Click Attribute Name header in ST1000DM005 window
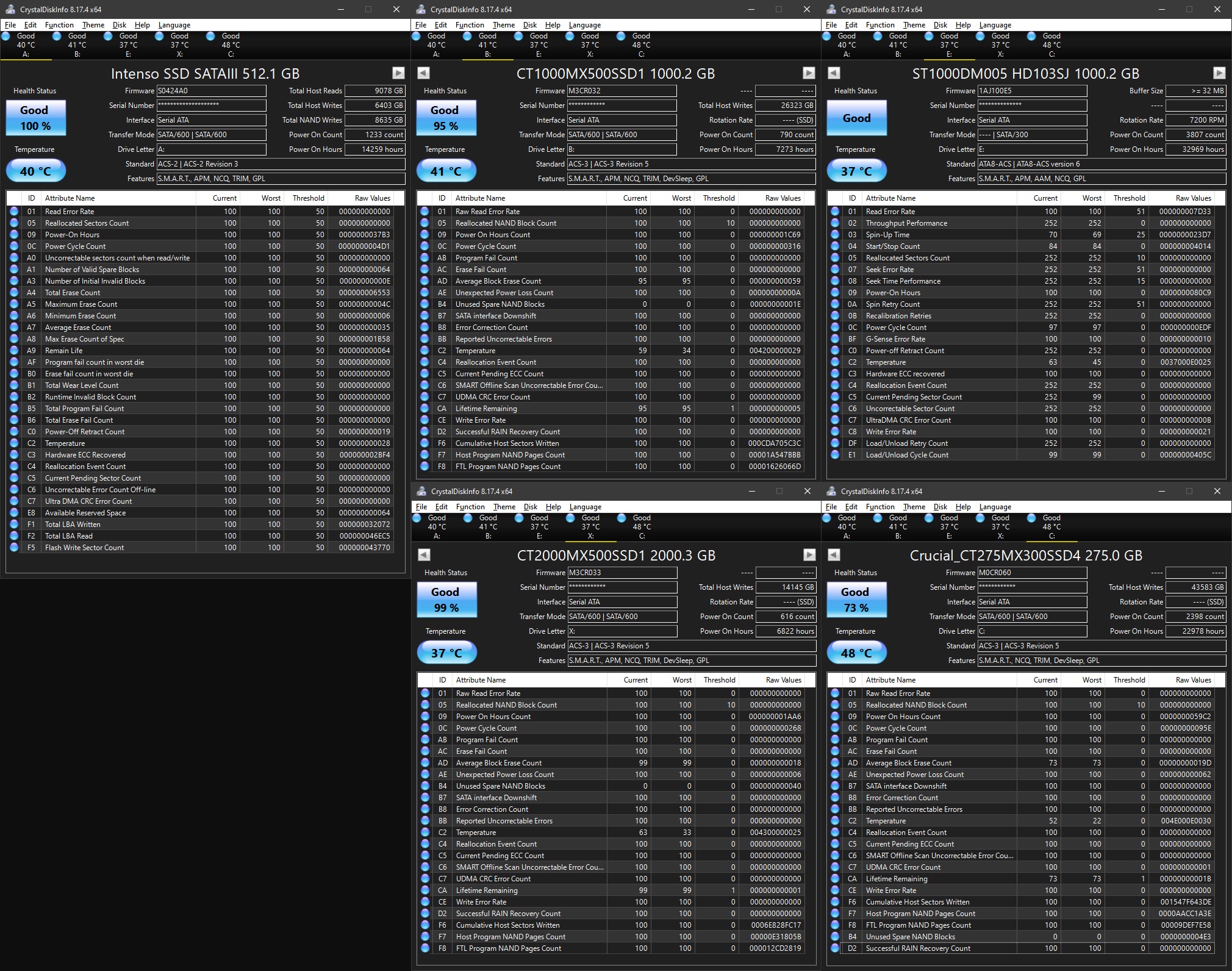 coord(938,198)
